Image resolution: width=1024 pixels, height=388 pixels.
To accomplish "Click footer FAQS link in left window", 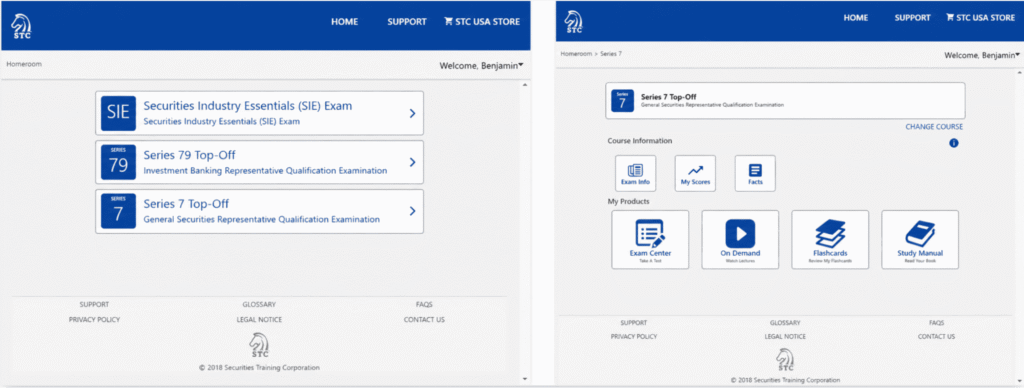I will point(424,304).
